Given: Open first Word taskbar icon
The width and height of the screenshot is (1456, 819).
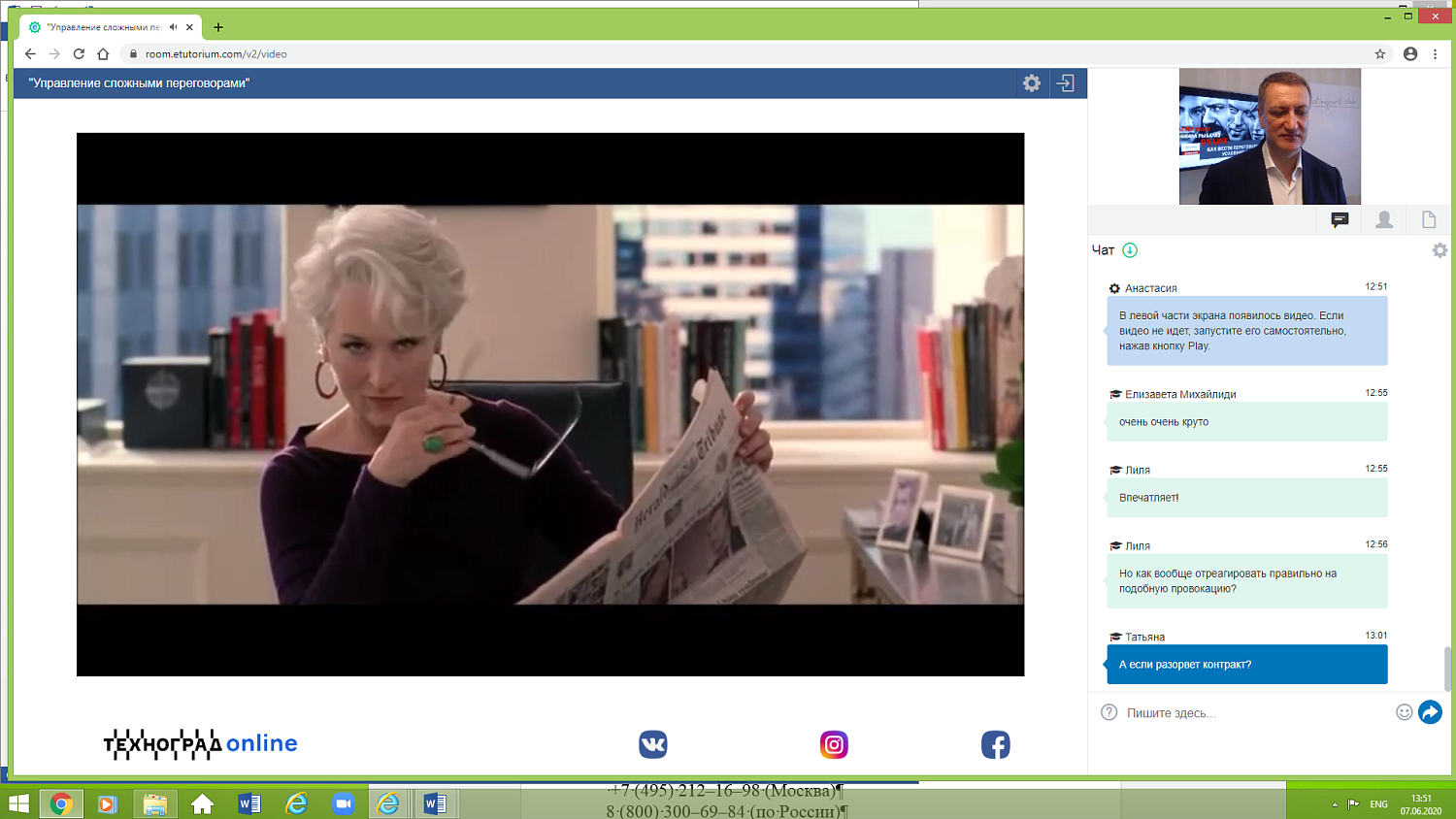Looking at the screenshot, I should [x=248, y=803].
